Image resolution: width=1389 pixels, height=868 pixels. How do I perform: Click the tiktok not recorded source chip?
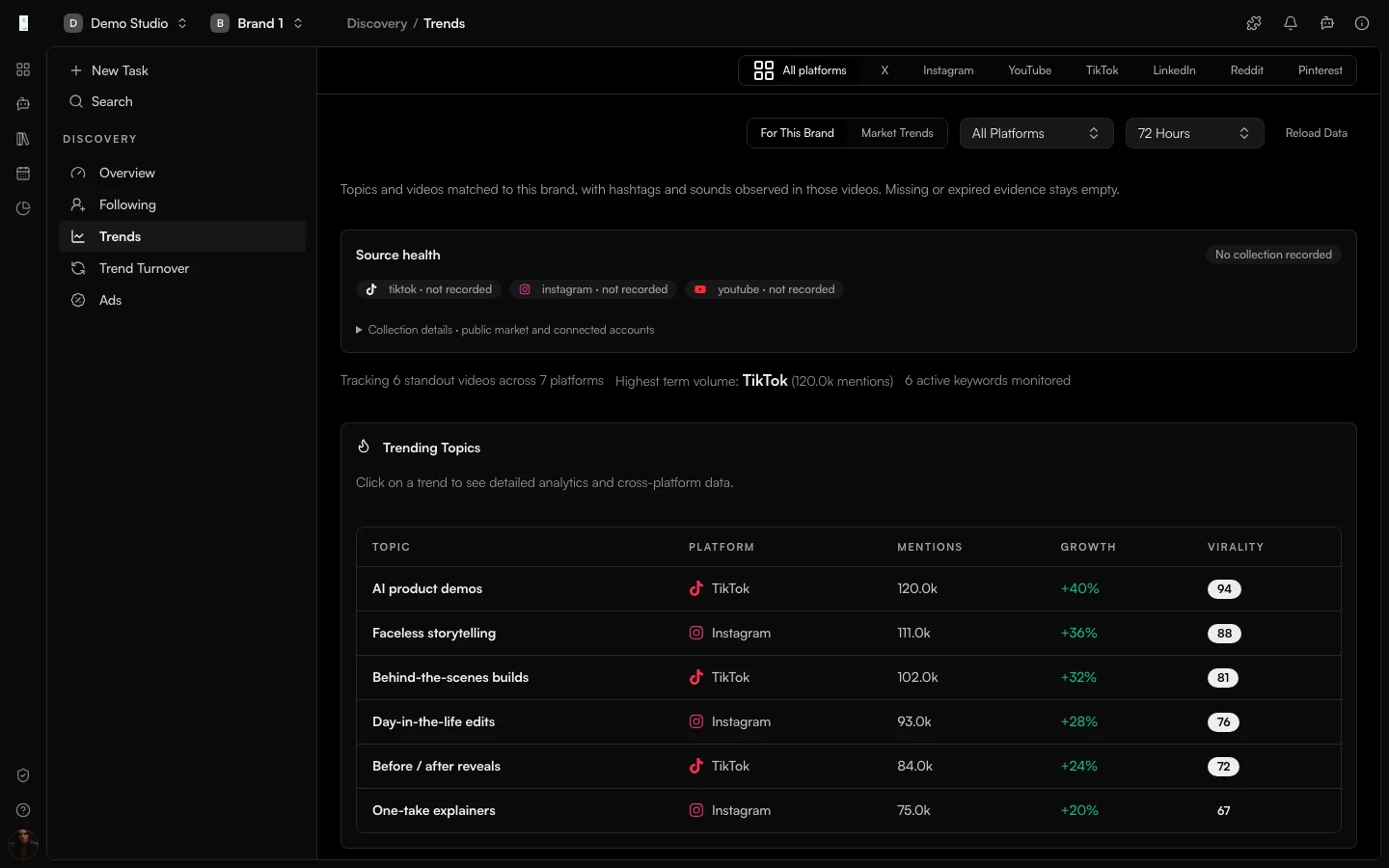tap(428, 289)
